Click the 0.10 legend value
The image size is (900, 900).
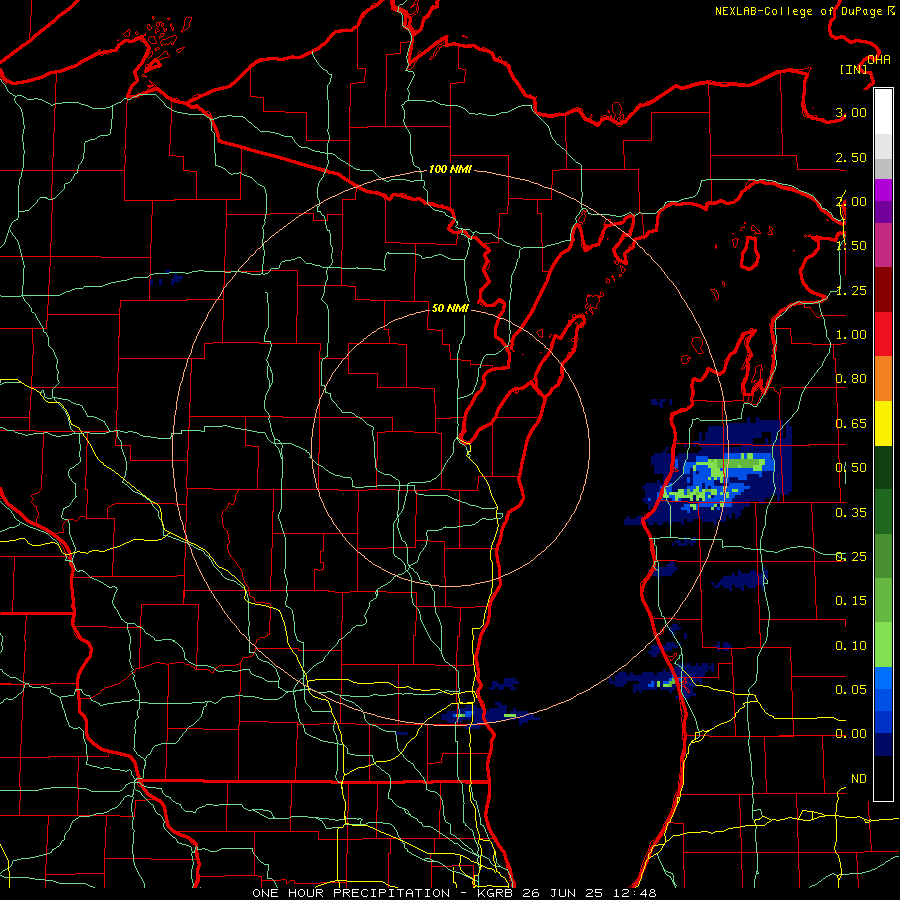851,646
